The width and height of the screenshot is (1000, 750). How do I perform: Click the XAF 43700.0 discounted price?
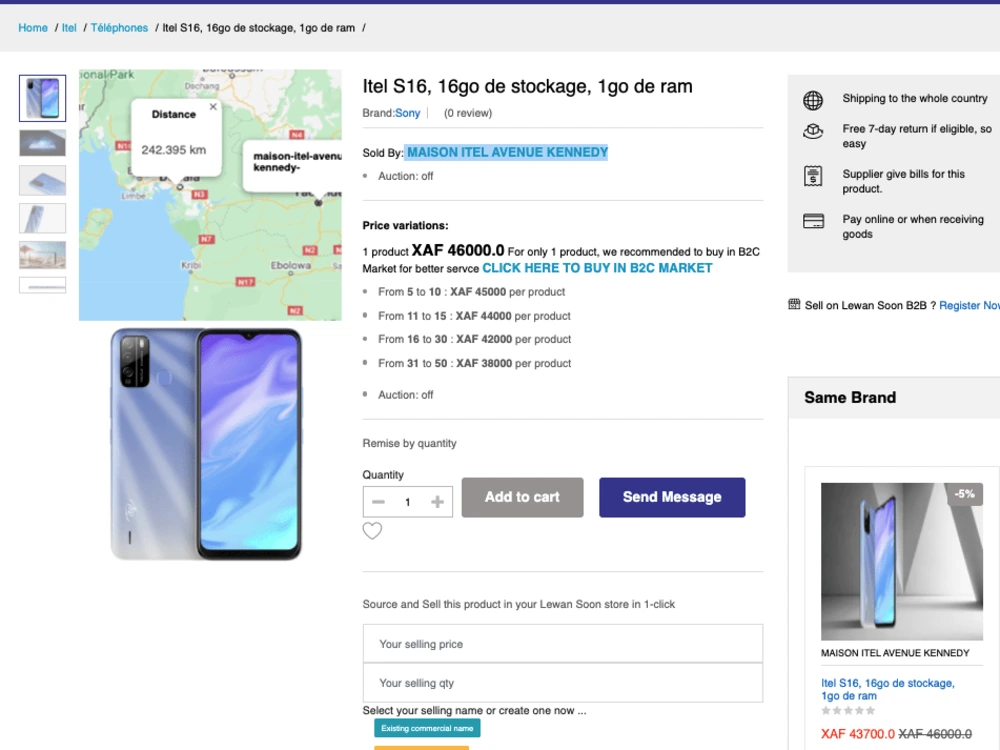click(858, 733)
